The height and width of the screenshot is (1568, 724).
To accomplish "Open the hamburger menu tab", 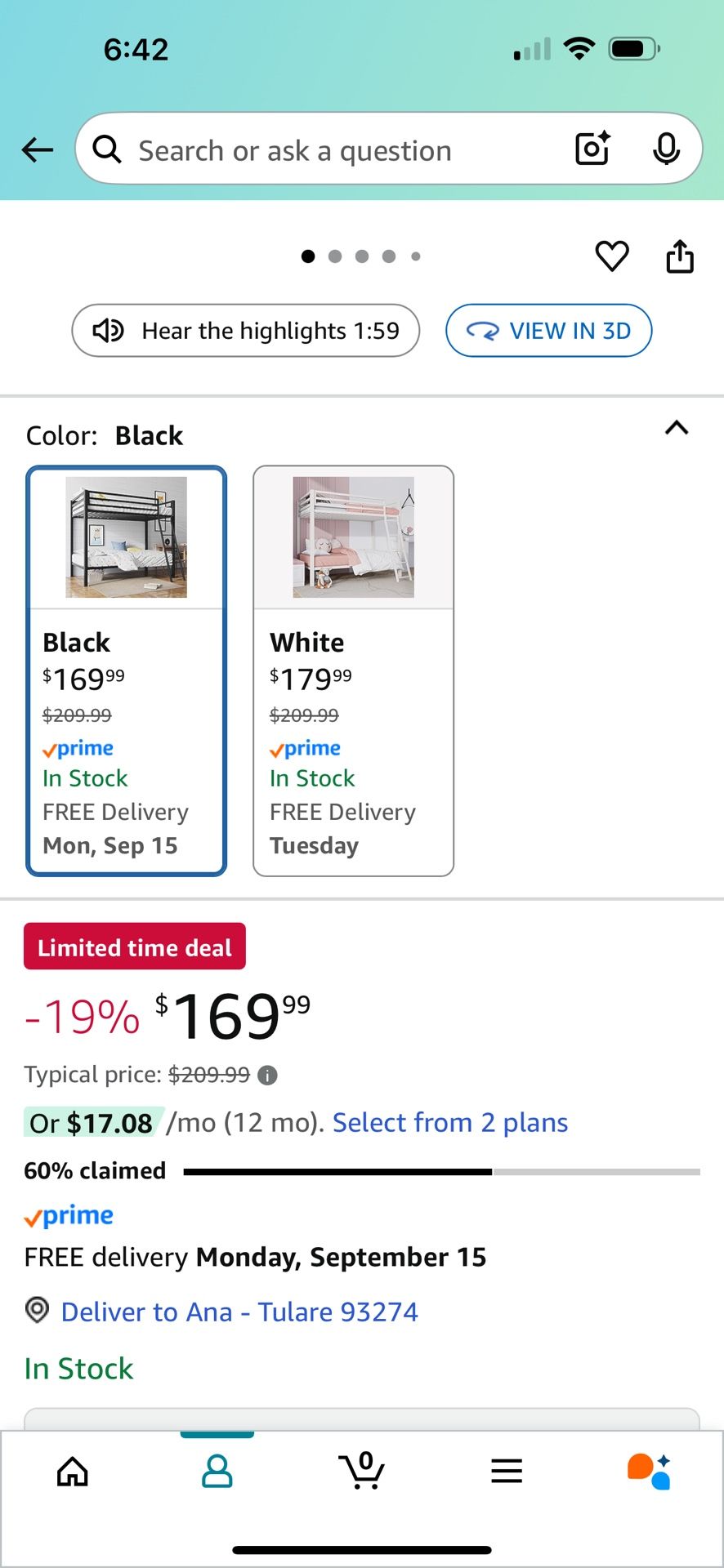I will tap(507, 1472).
